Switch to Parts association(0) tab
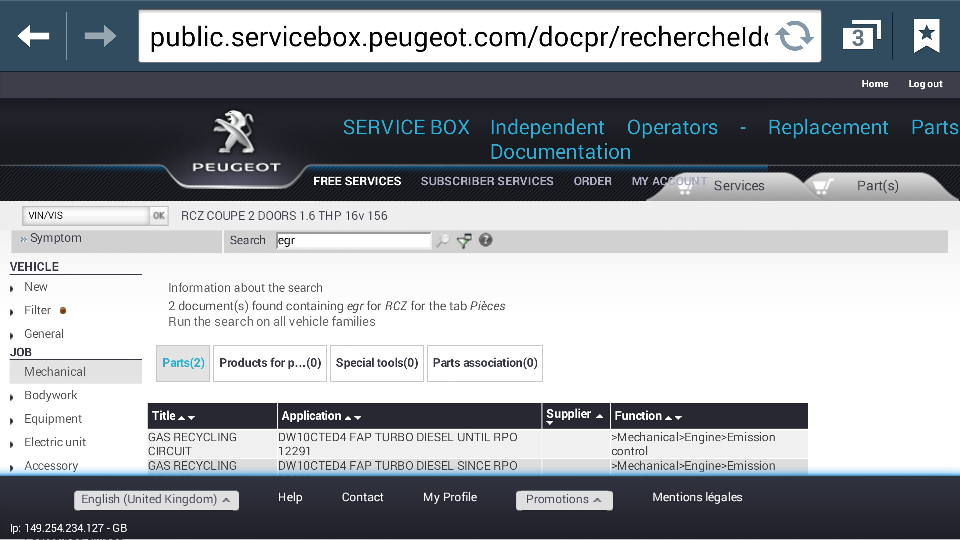 485,363
